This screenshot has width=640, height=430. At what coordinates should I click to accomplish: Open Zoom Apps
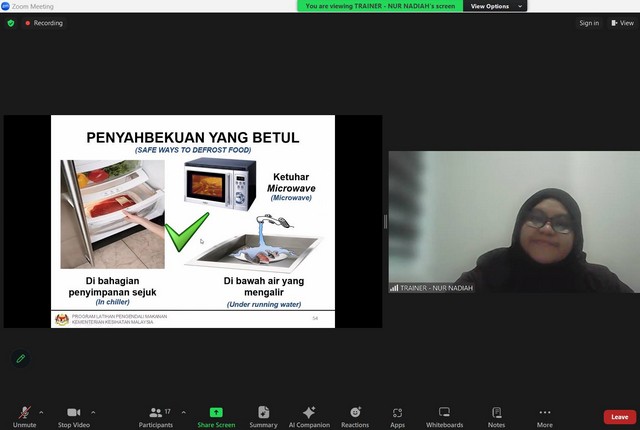click(x=398, y=414)
